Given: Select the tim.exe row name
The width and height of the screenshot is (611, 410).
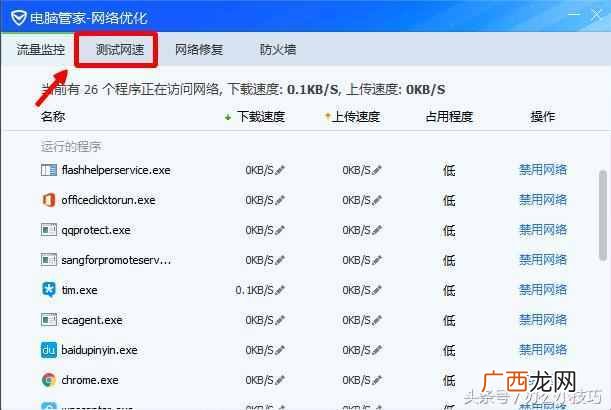Looking at the screenshot, I should (79, 290).
